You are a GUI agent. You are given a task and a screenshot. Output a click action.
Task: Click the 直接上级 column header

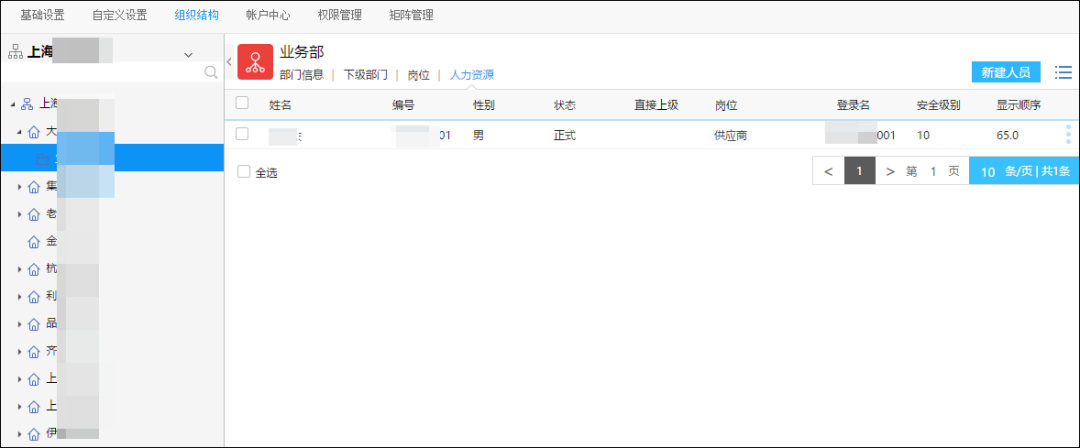point(656,105)
